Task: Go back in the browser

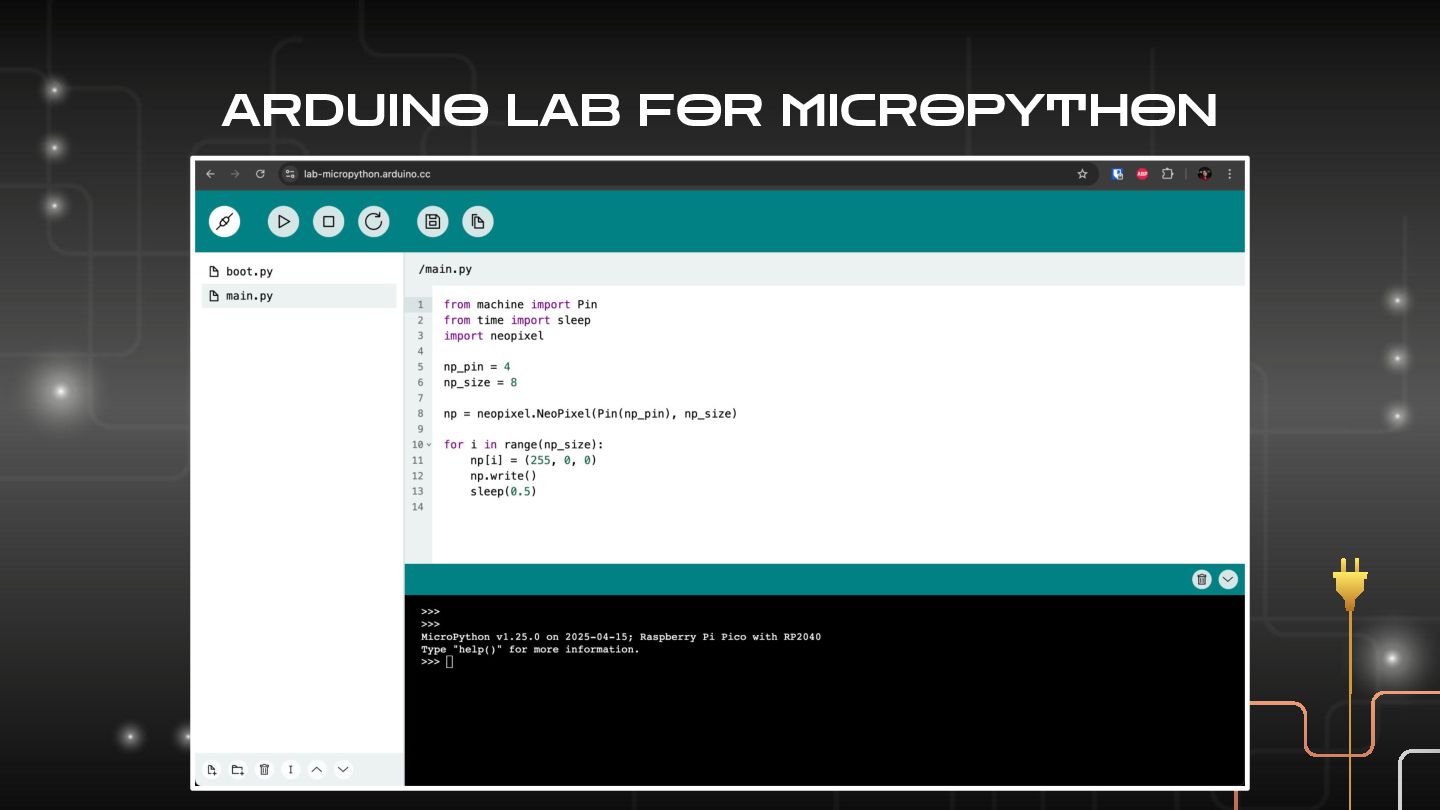Action: point(210,174)
